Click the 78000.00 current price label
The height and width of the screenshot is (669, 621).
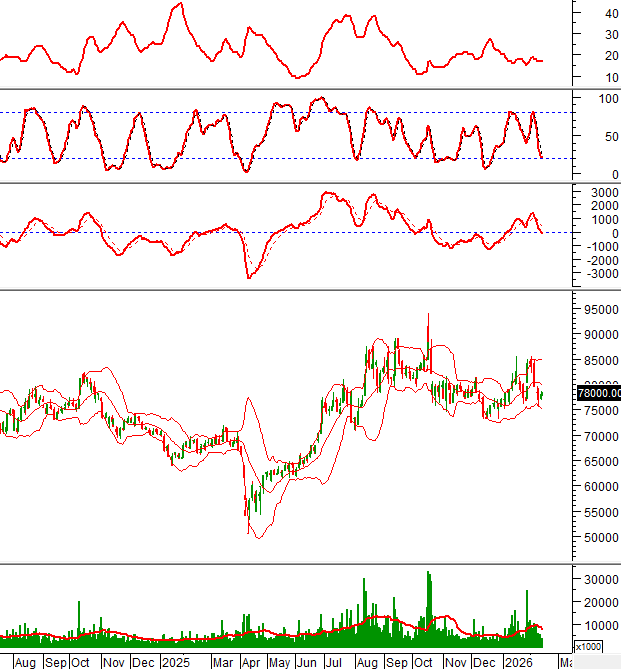tap(597, 393)
